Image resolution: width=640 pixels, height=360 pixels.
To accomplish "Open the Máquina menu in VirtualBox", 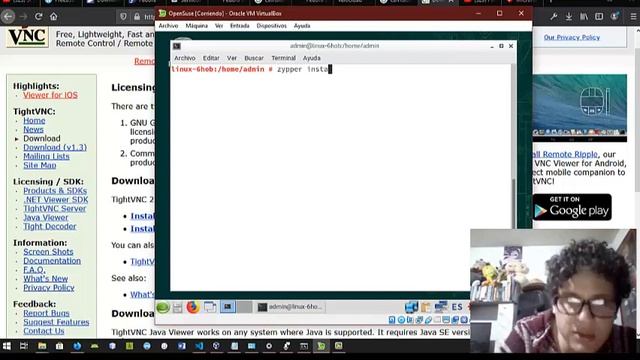I will (196, 26).
